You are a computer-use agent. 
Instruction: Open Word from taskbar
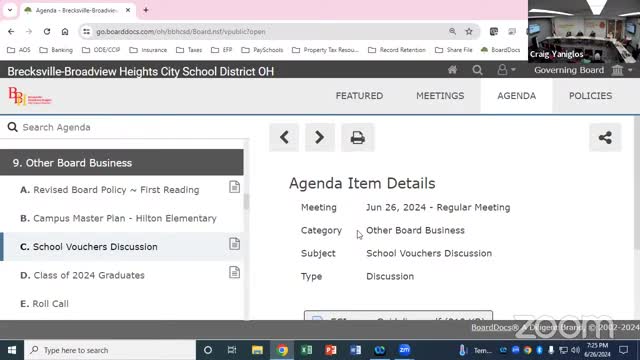click(x=355, y=350)
